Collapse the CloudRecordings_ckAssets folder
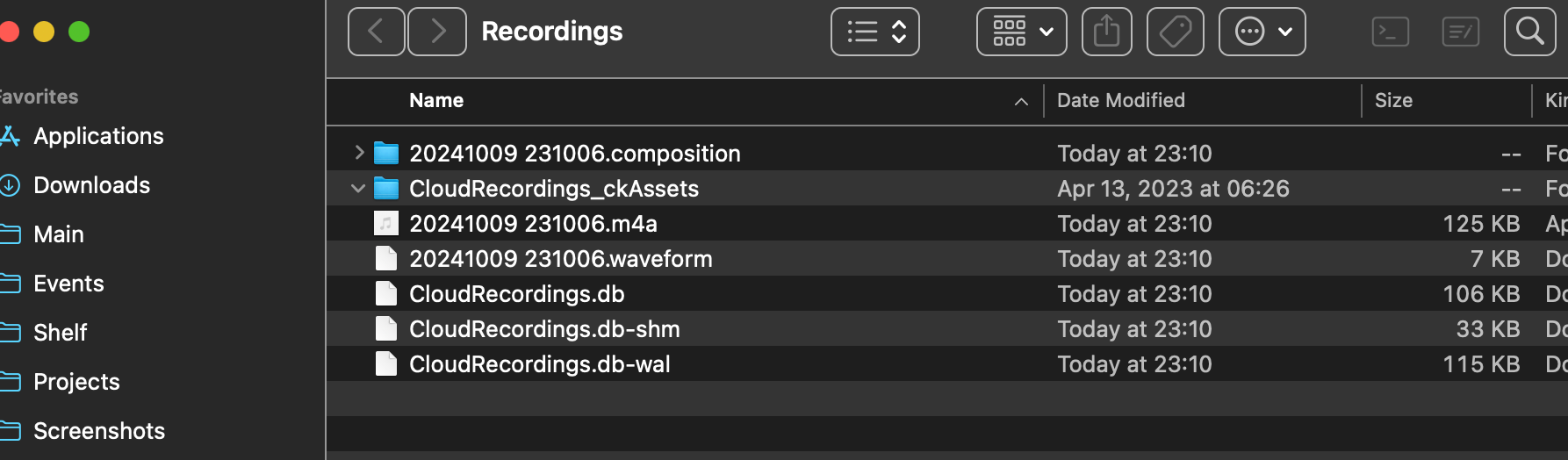This screenshot has height=460, width=1568. [x=358, y=188]
